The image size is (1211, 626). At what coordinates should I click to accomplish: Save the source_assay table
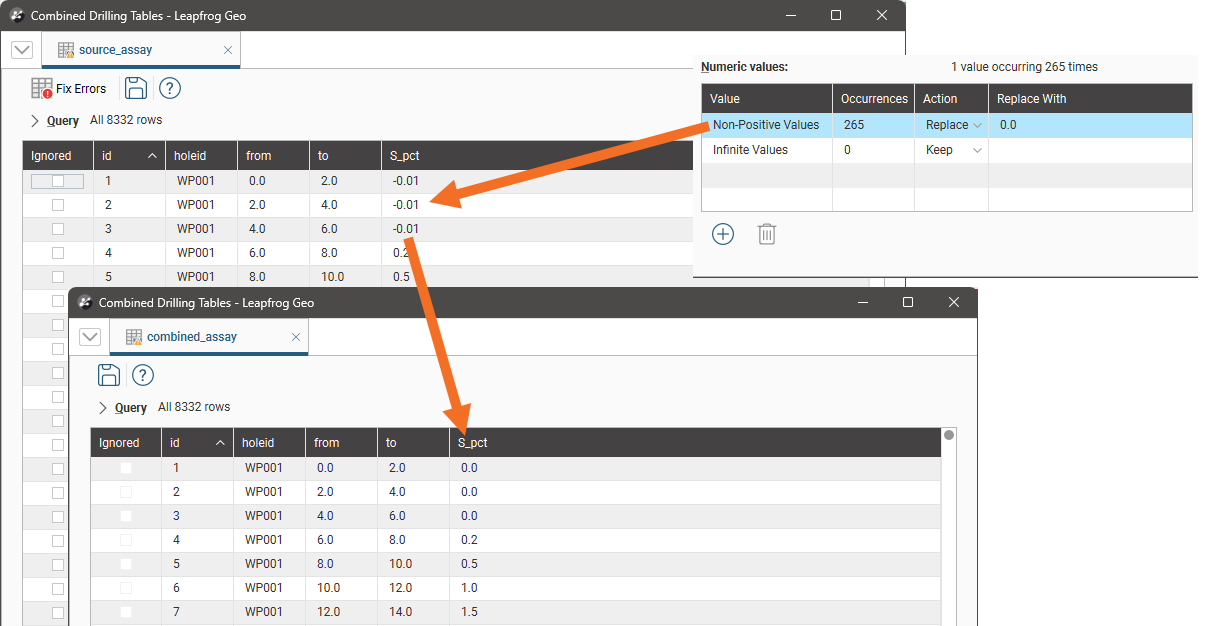136,88
